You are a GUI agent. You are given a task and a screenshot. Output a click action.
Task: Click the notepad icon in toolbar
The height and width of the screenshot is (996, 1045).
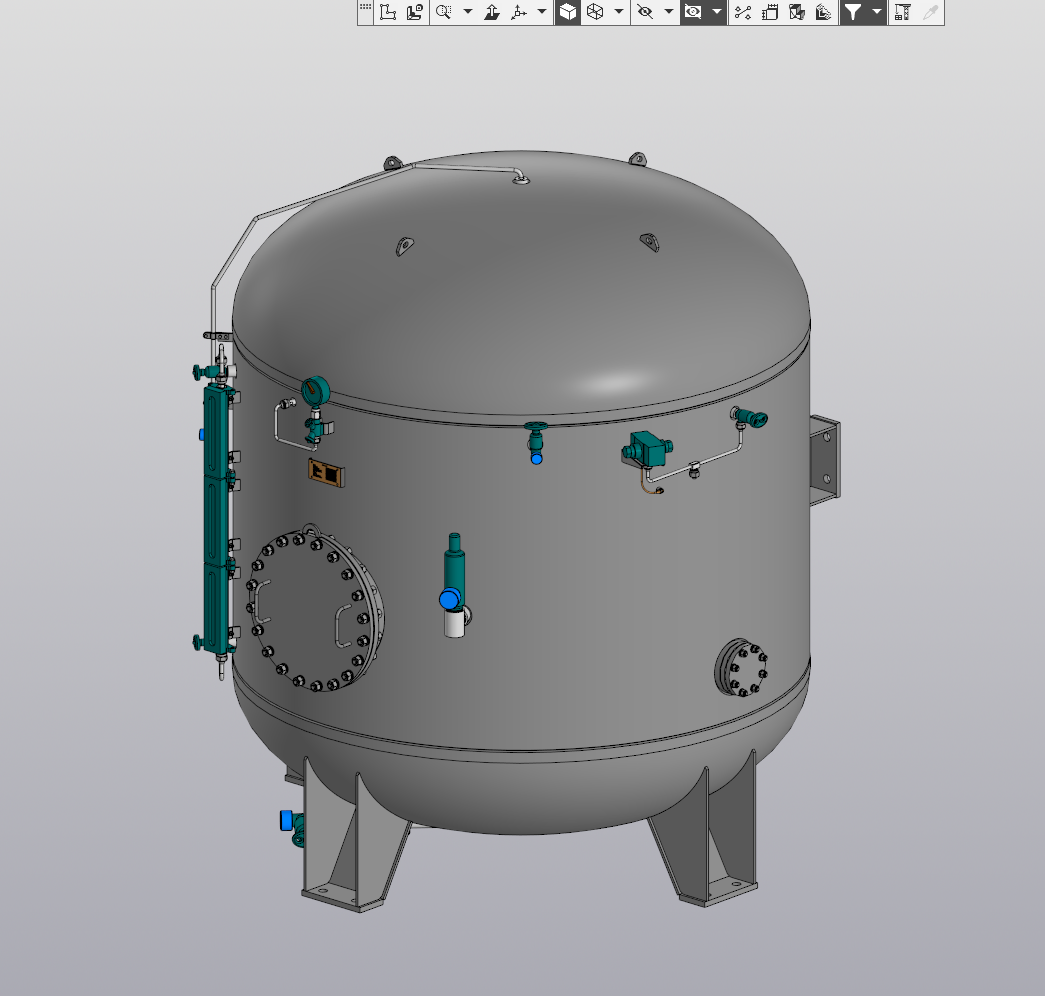click(x=770, y=12)
